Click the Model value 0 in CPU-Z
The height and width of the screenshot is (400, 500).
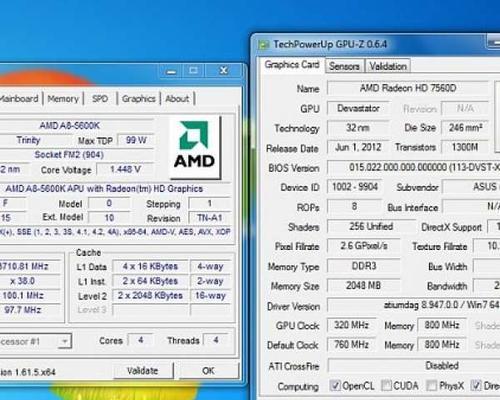tap(109, 203)
